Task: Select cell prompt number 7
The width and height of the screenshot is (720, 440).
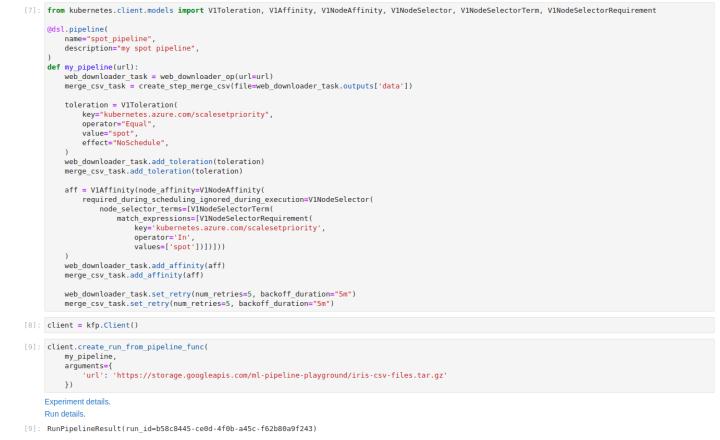Action: click(32, 10)
